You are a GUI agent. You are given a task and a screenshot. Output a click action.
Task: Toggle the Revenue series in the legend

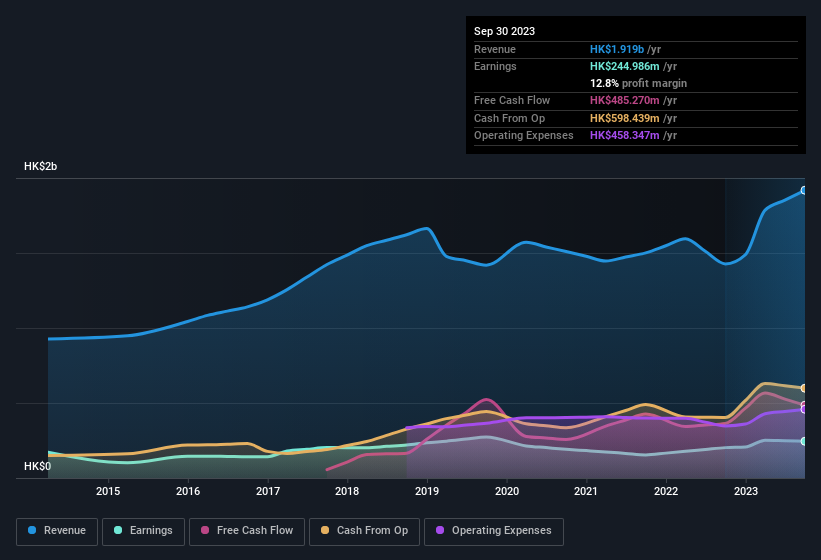(57, 530)
